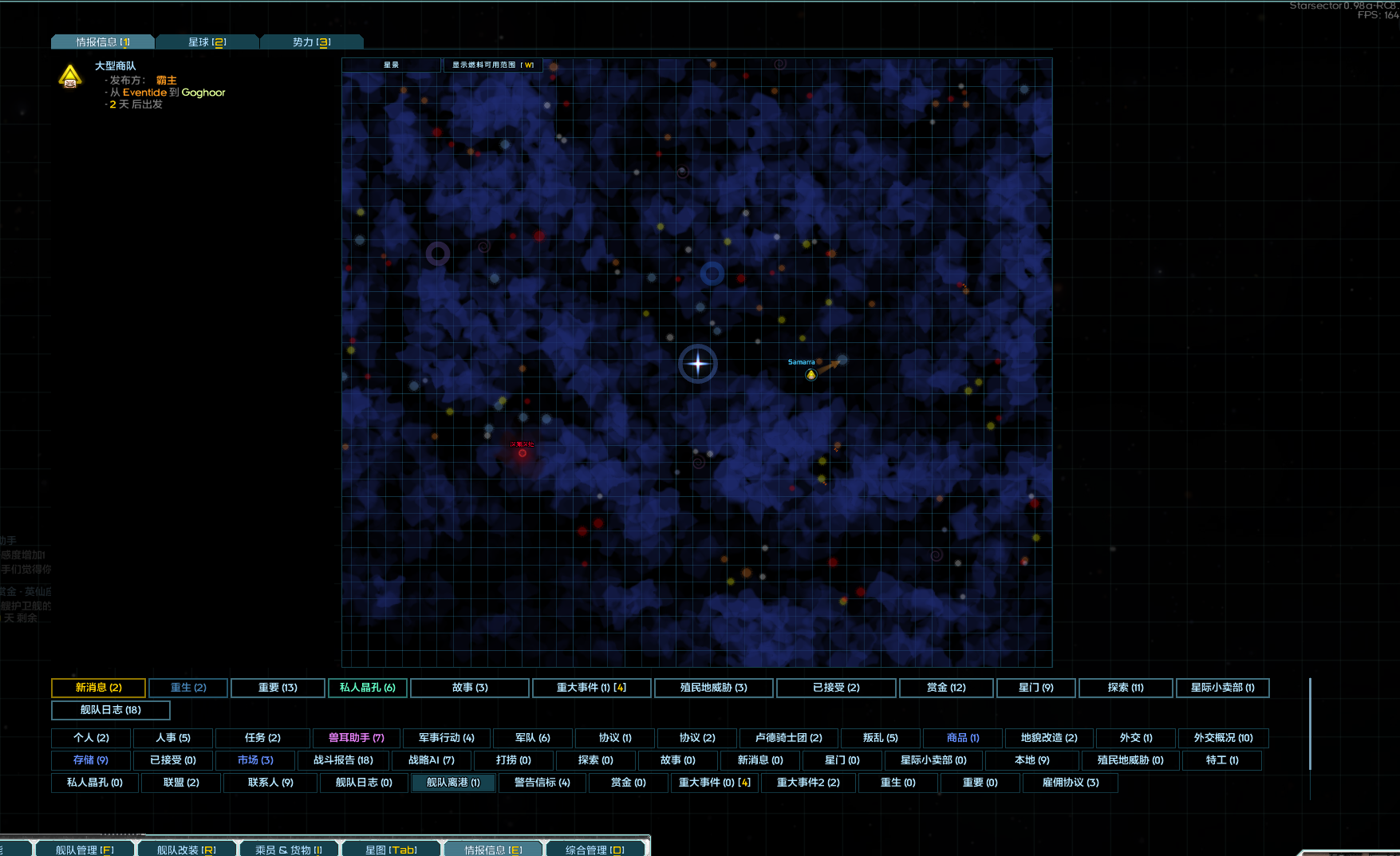Show 市场 (3) intel entries
The image size is (1400, 856).
[x=255, y=760]
